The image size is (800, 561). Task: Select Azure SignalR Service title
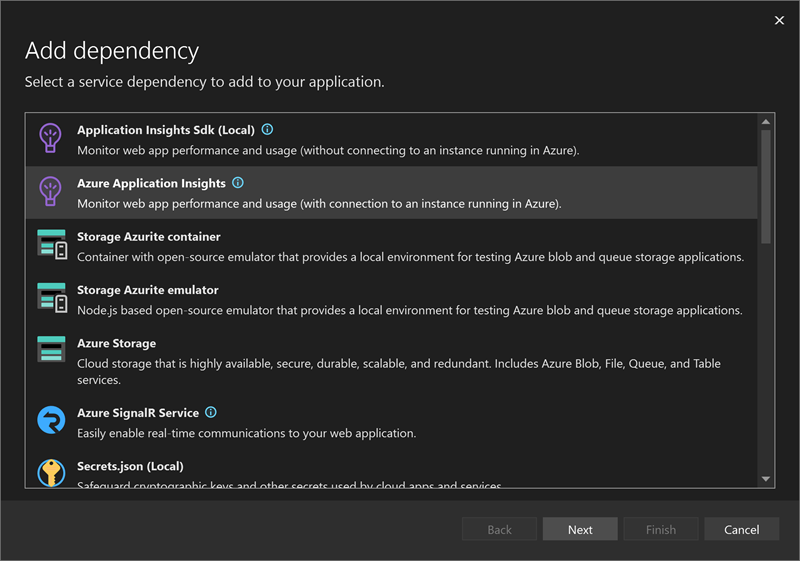(138, 413)
